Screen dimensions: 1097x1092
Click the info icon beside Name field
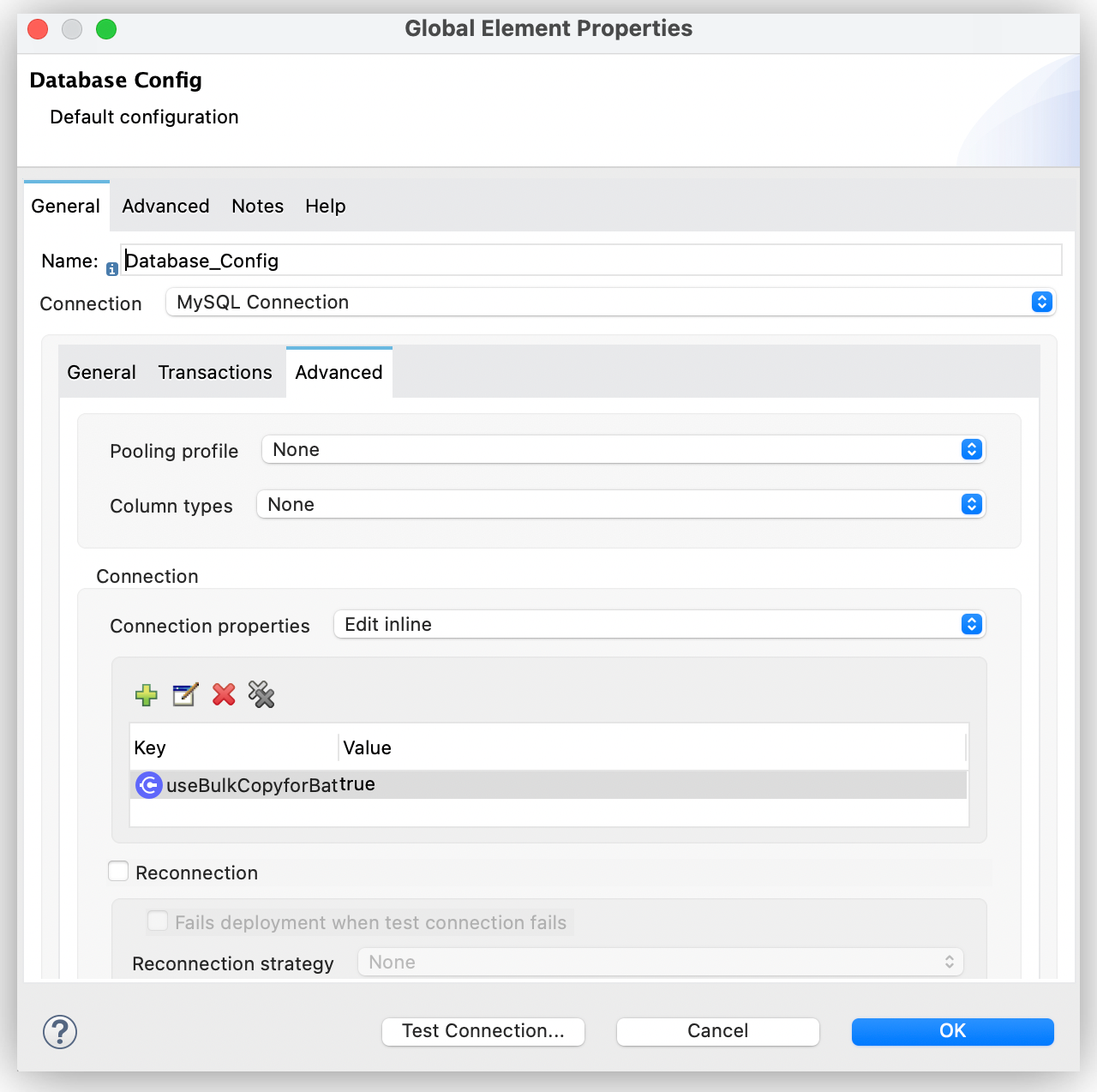112,269
